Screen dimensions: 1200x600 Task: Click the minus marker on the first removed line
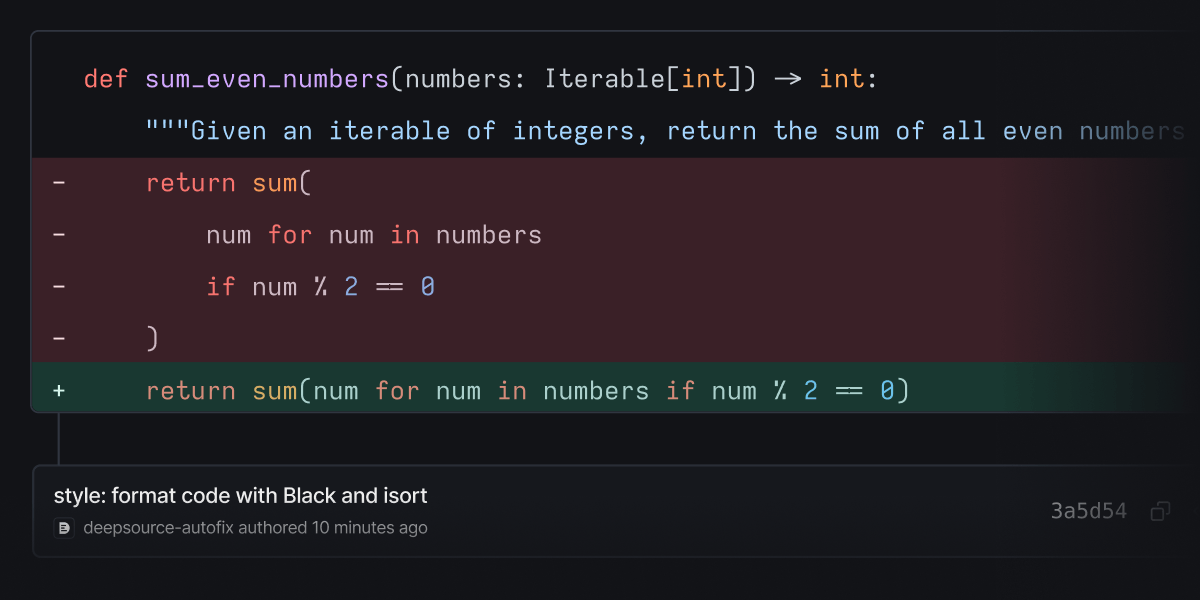(x=58, y=182)
